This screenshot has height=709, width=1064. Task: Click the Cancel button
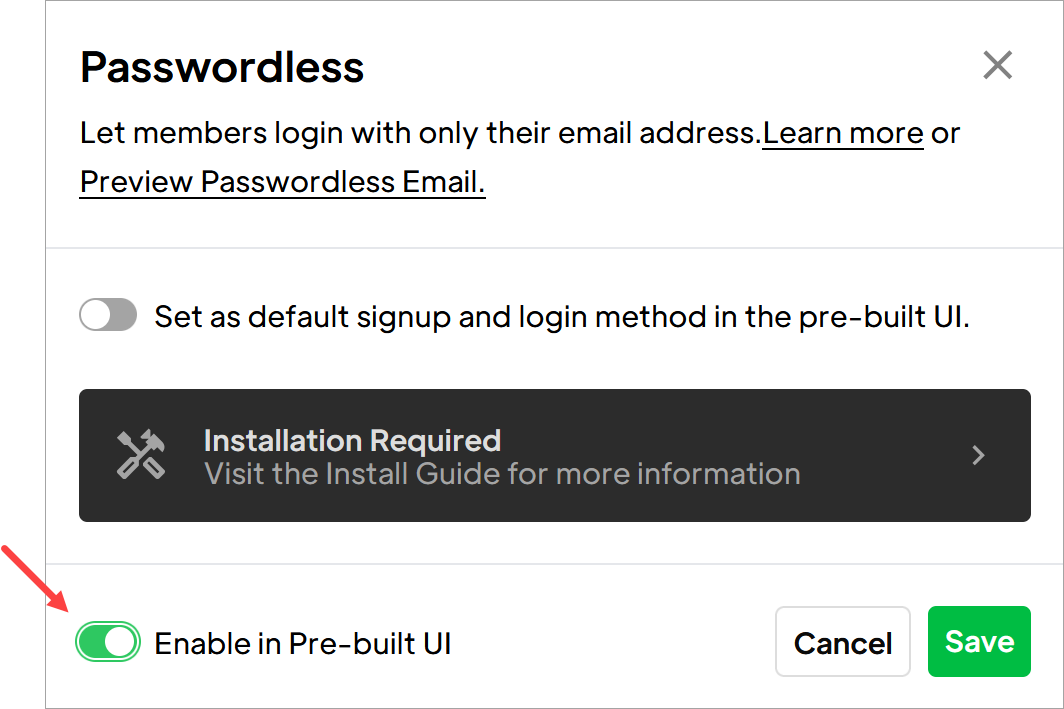(843, 642)
